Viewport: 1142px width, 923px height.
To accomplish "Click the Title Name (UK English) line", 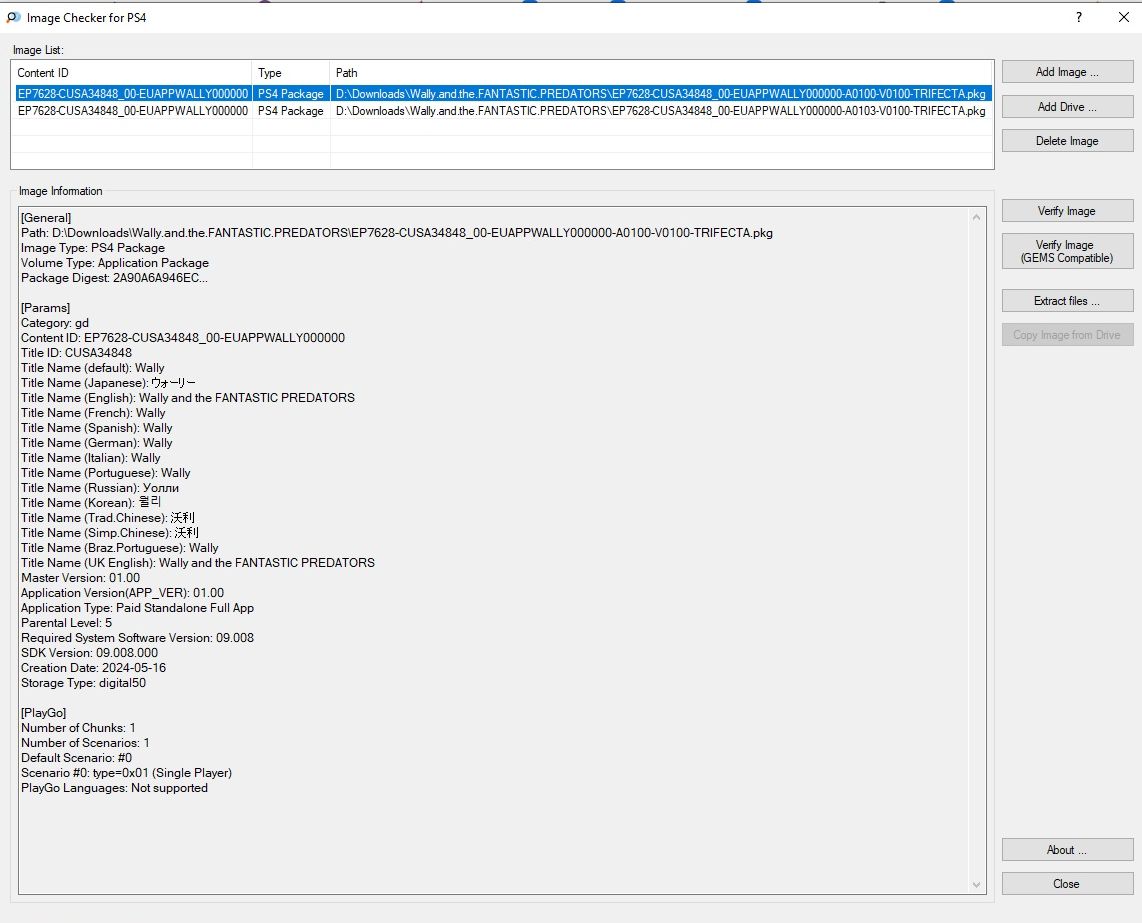I will pyautogui.click(x=197, y=562).
